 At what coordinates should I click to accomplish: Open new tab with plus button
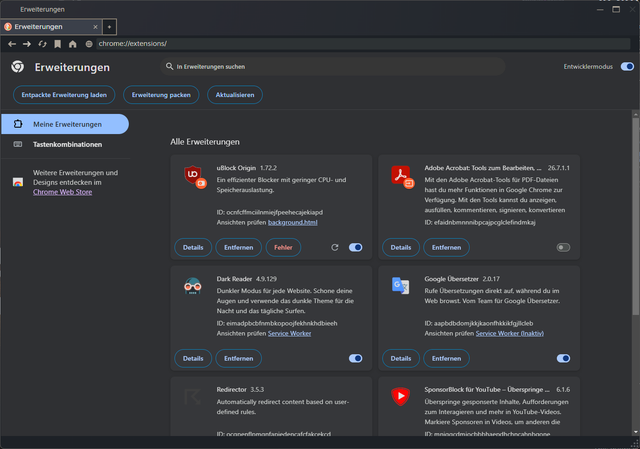click(x=109, y=27)
